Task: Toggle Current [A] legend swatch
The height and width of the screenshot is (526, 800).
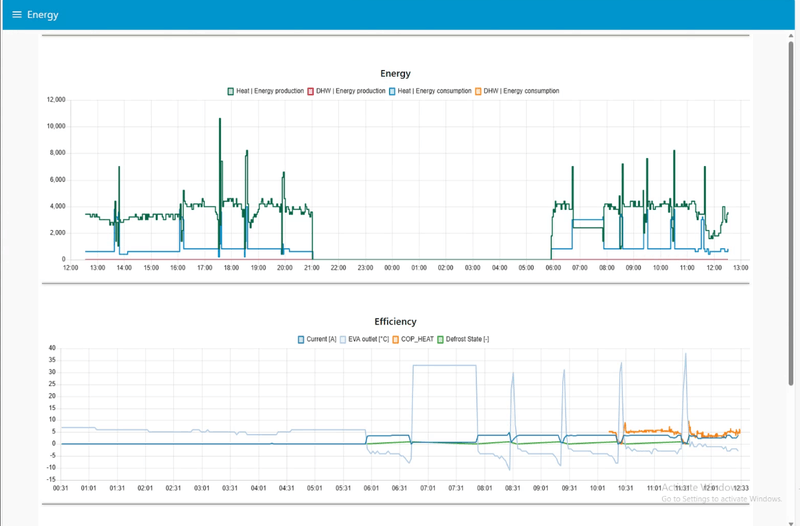Action: [x=301, y=339]
